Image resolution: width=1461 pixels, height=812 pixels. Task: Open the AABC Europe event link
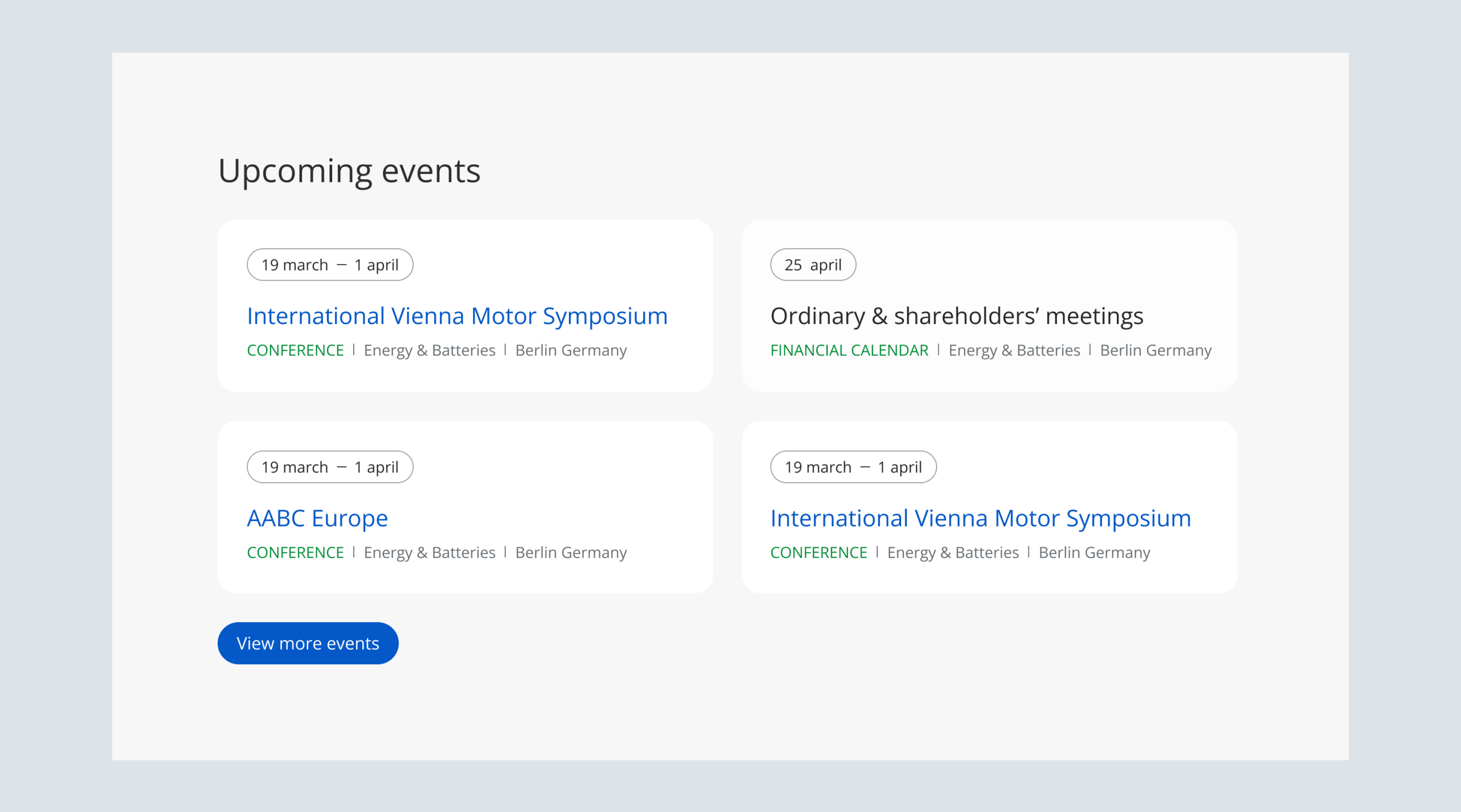click(317, 518)
